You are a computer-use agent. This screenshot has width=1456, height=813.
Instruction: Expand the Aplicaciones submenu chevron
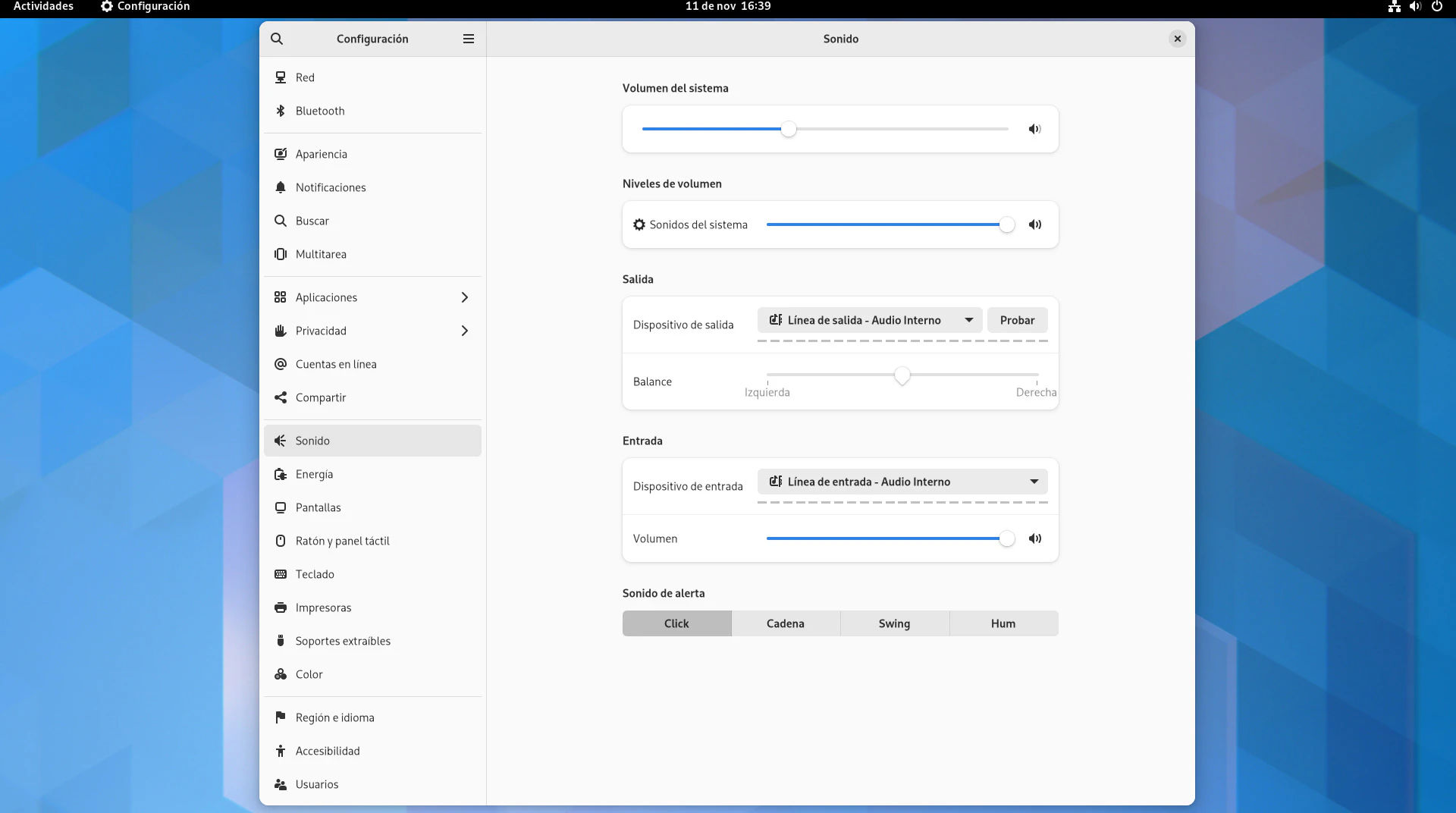465,297
